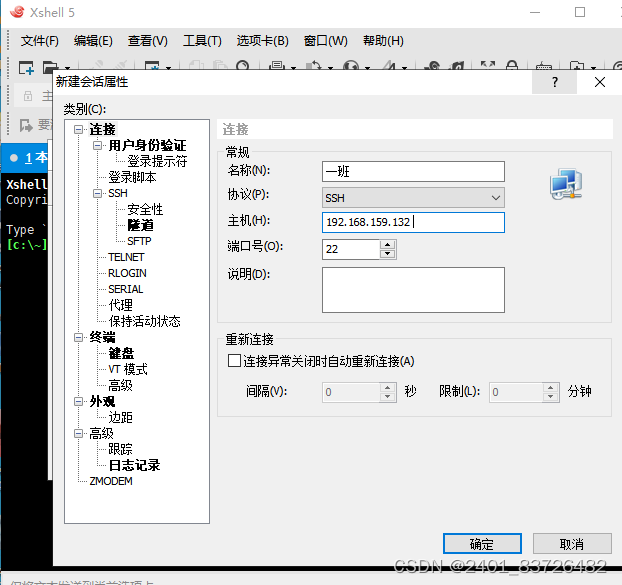Click the 间隔 seconds input field
622x585 pixels.
click(x=351, y=392)
